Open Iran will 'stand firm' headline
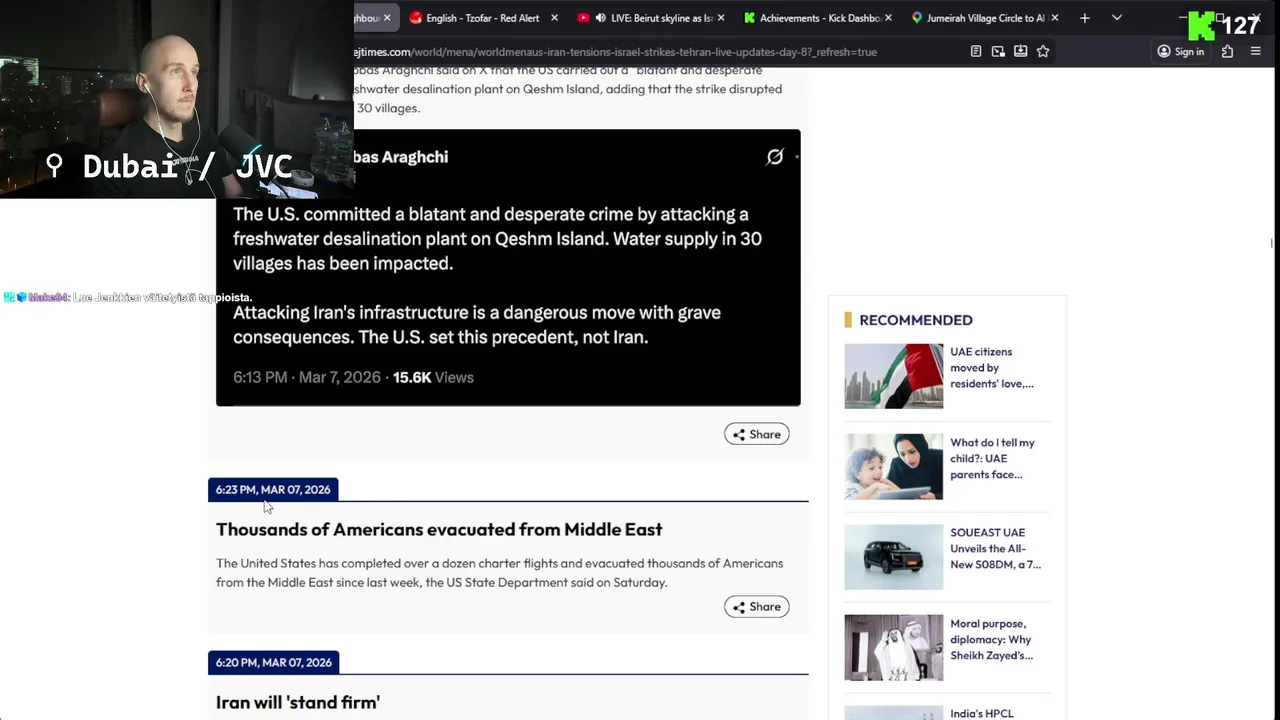Viewport: 1280px width, 720px height. point(298,702)
